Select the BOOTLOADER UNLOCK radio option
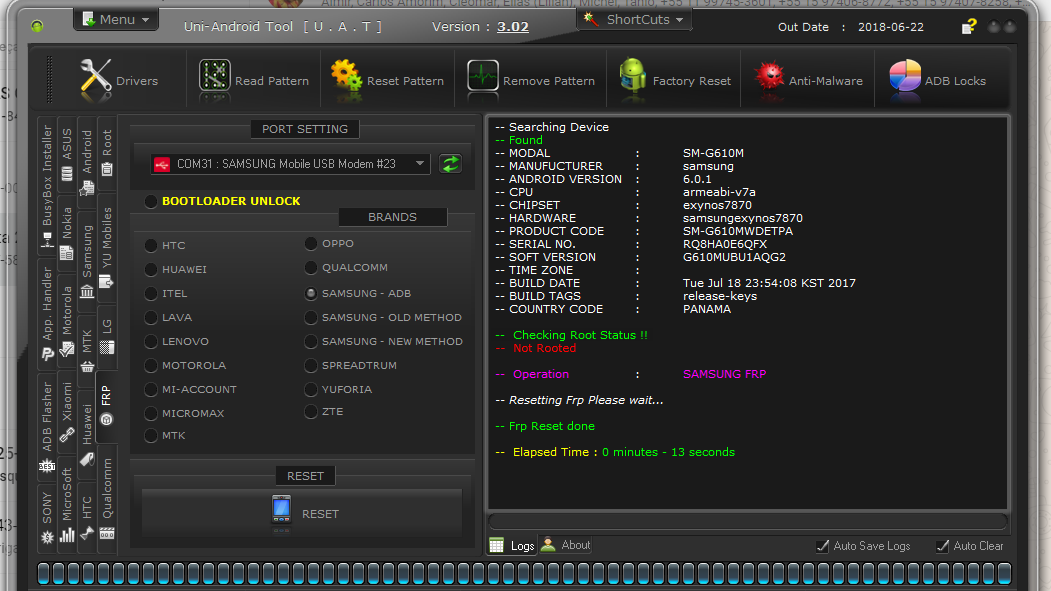 151,201
